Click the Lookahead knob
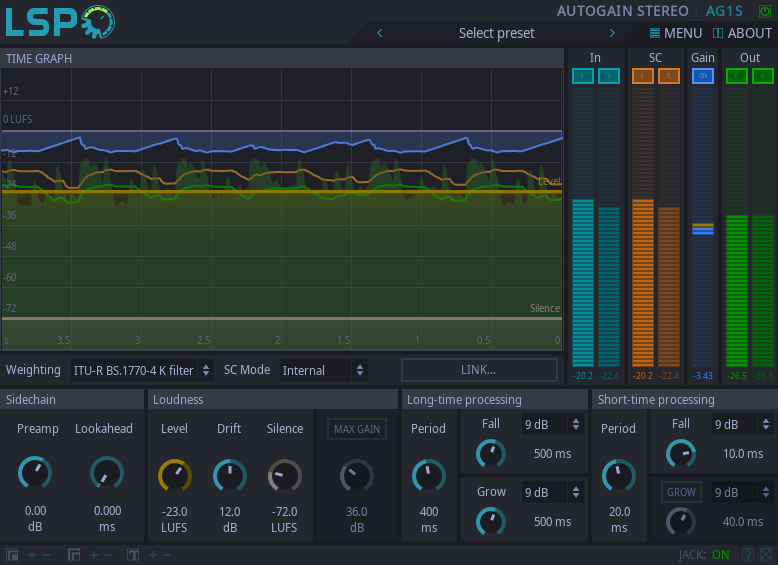Screen dimensions: 778x565 tap(107, 473)
